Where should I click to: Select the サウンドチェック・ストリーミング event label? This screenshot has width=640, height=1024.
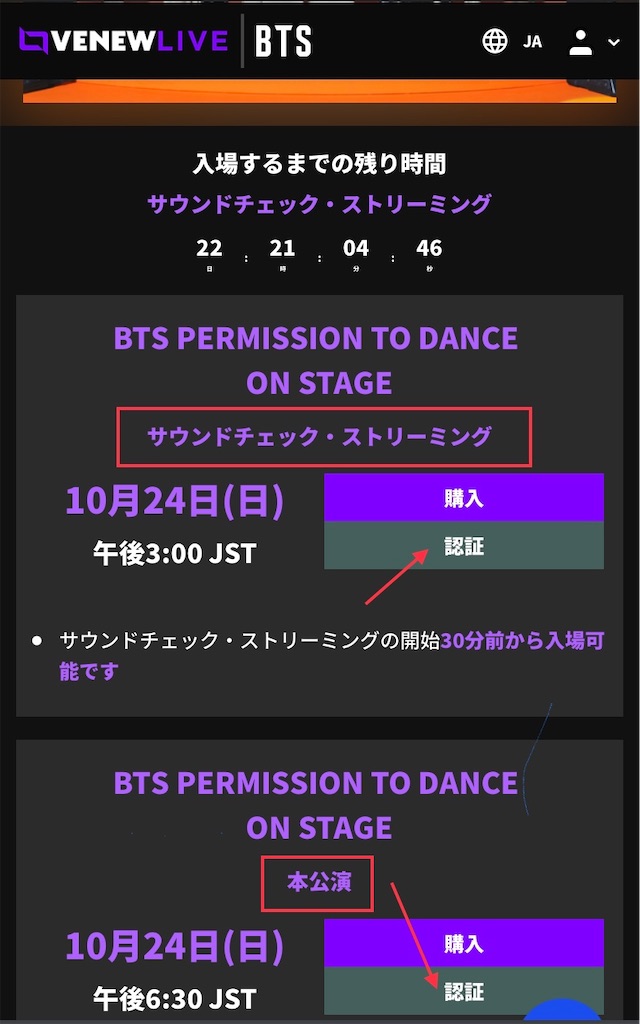pos(320,436)
